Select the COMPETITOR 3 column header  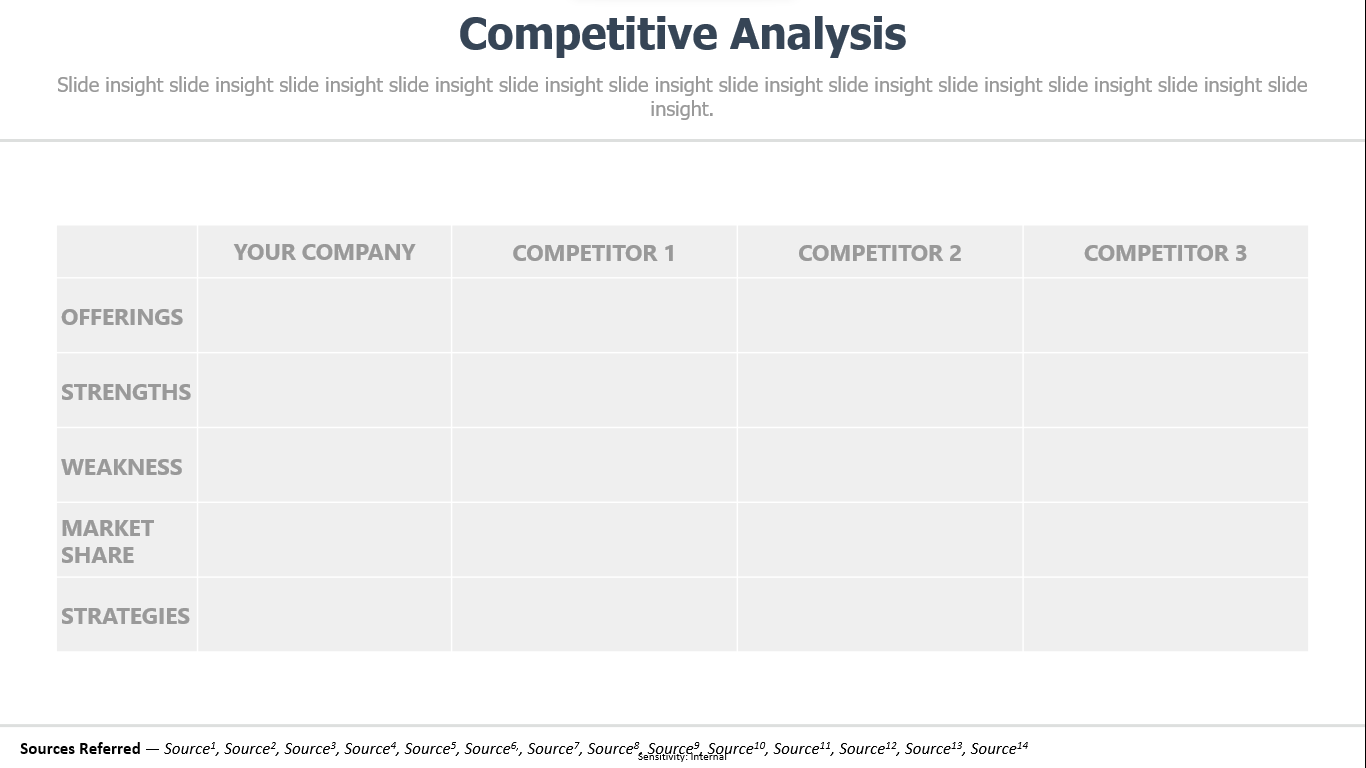pyautogui.click(x=1165, y=253)
